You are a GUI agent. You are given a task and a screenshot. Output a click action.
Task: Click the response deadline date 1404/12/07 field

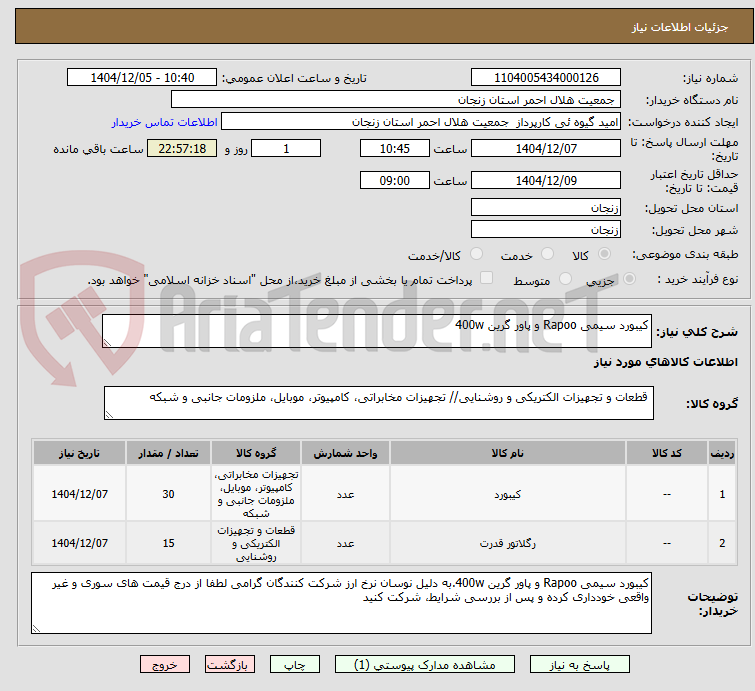546,148
